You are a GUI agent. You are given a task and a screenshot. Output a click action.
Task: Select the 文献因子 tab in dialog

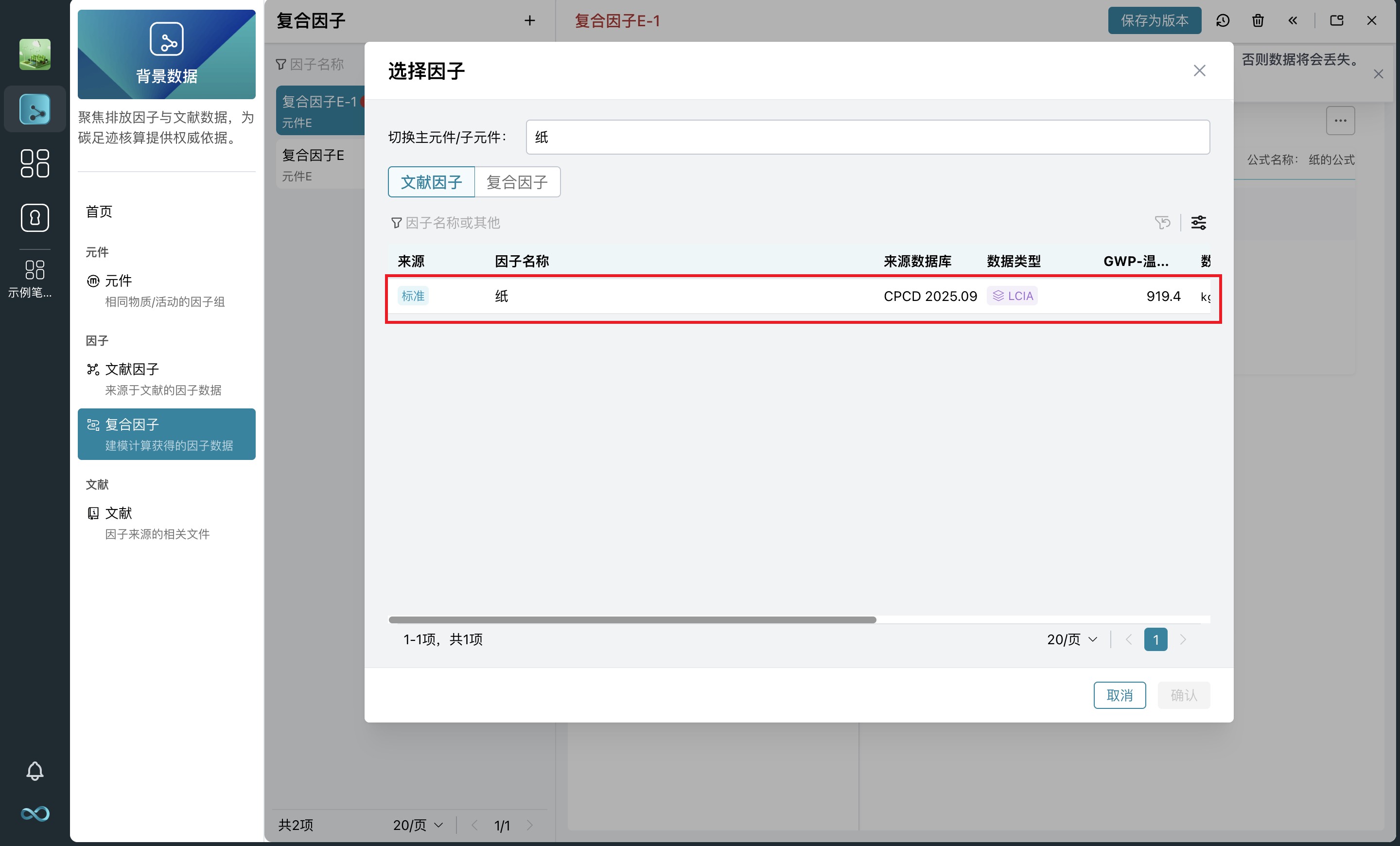click(431, 182)
